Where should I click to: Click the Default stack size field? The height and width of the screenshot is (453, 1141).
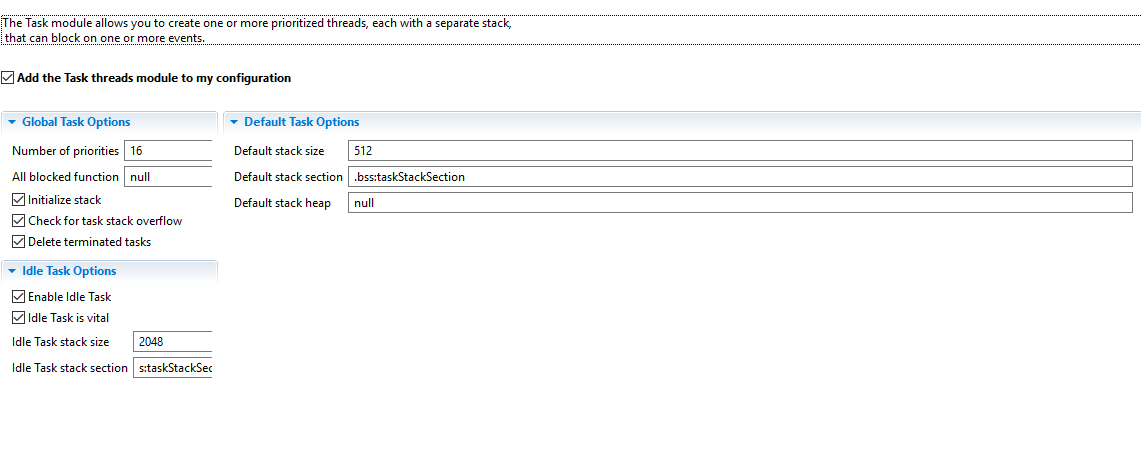point(740,151)
